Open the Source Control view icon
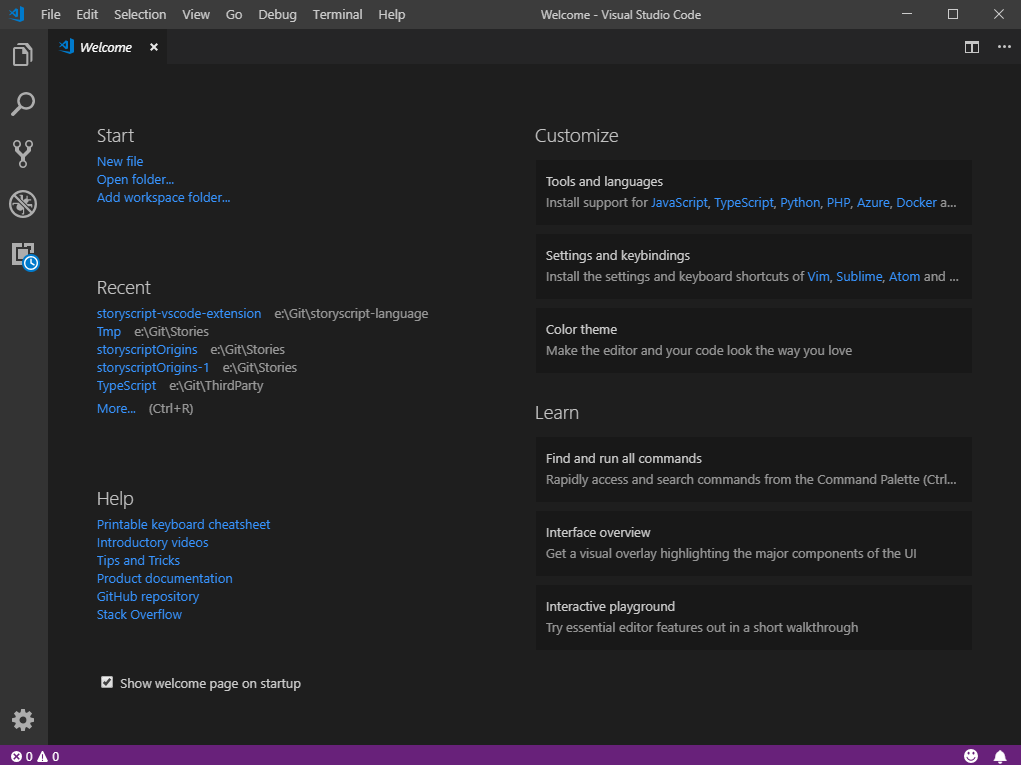 click(x=23, y=154)
